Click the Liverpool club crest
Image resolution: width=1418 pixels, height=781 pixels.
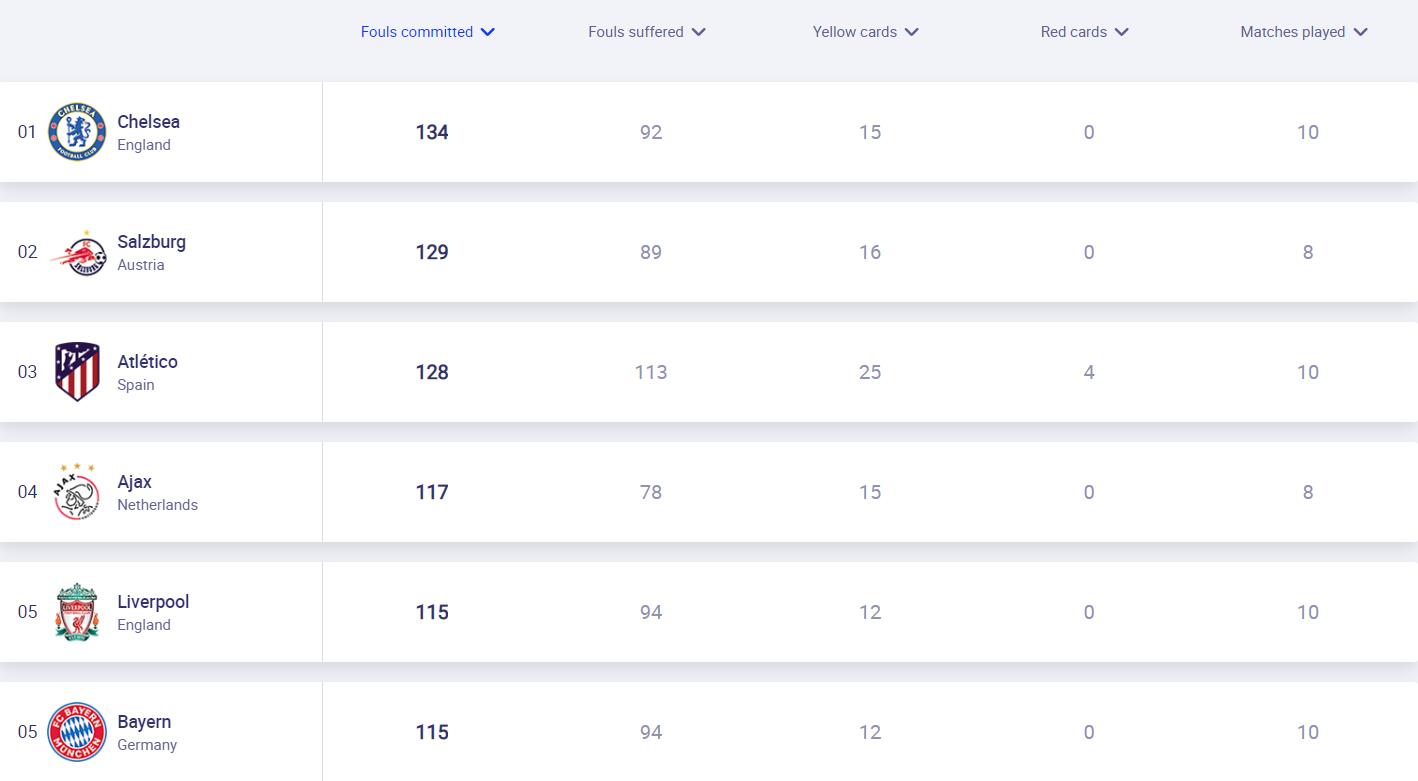pyautogui.click(x=77, y=612)
